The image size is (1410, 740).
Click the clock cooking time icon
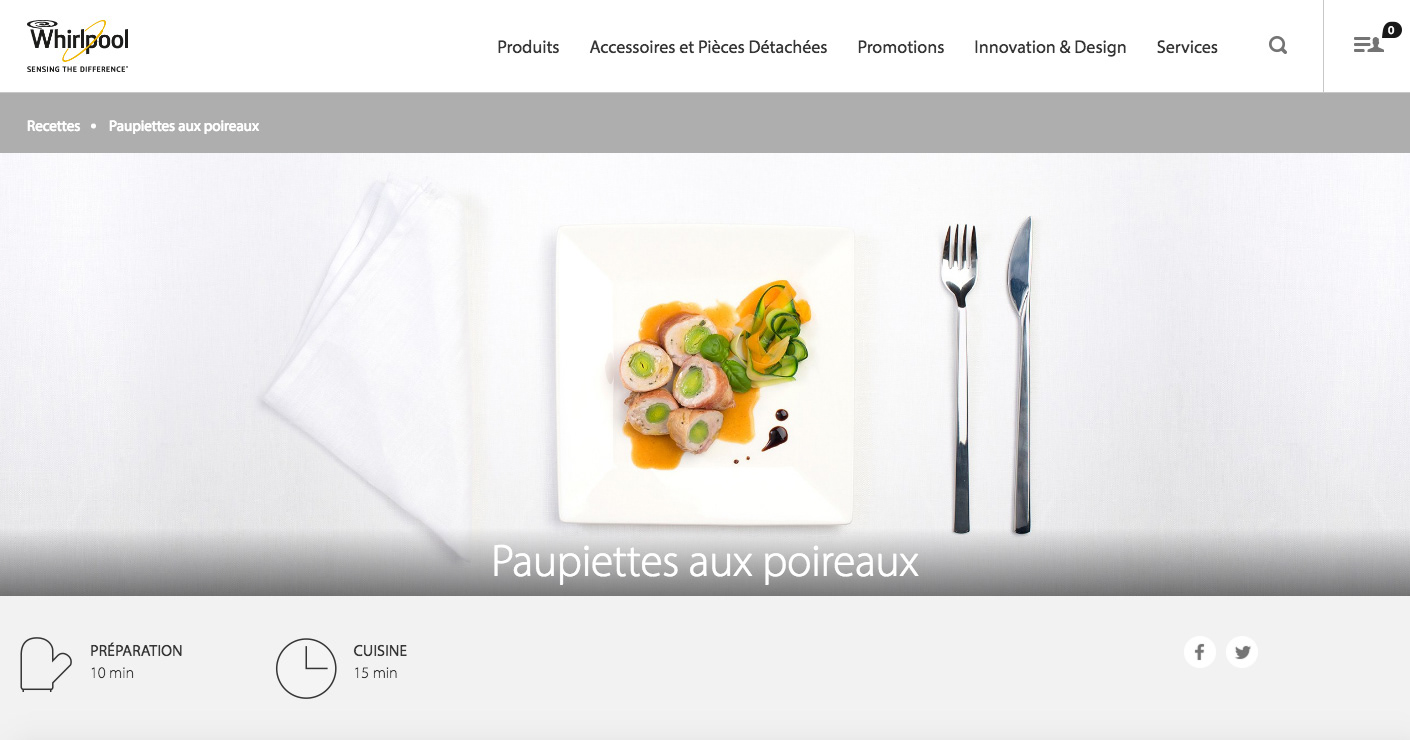point(306,668)
